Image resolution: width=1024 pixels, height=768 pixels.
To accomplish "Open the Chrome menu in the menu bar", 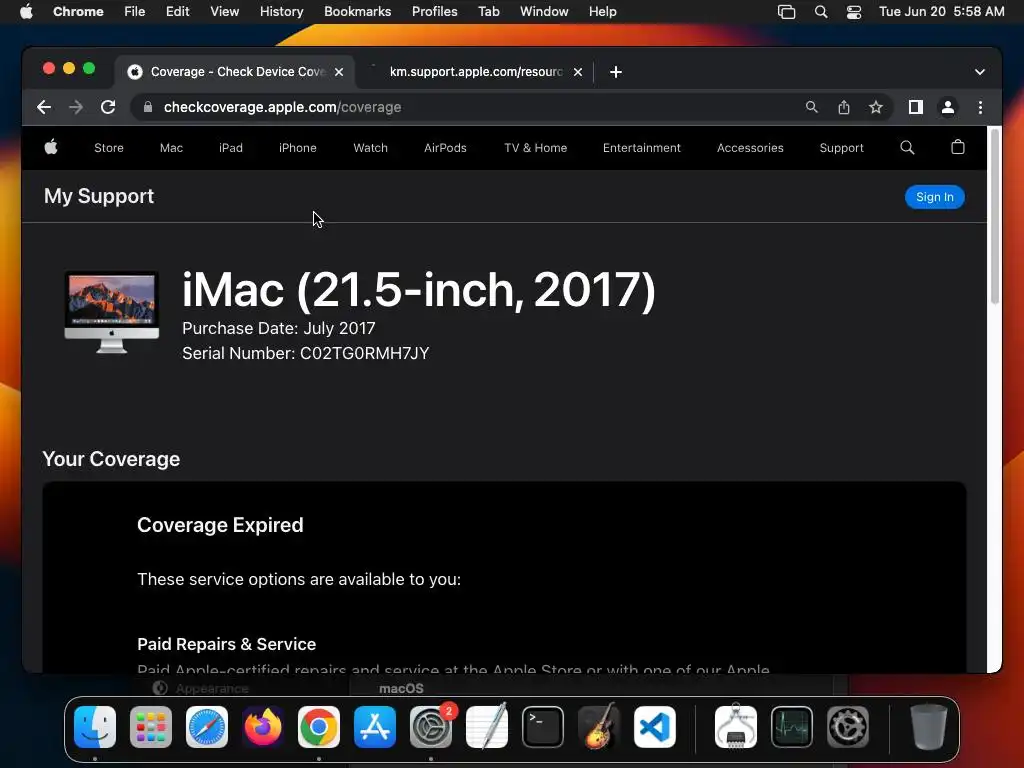I will [x=78, y=12].
